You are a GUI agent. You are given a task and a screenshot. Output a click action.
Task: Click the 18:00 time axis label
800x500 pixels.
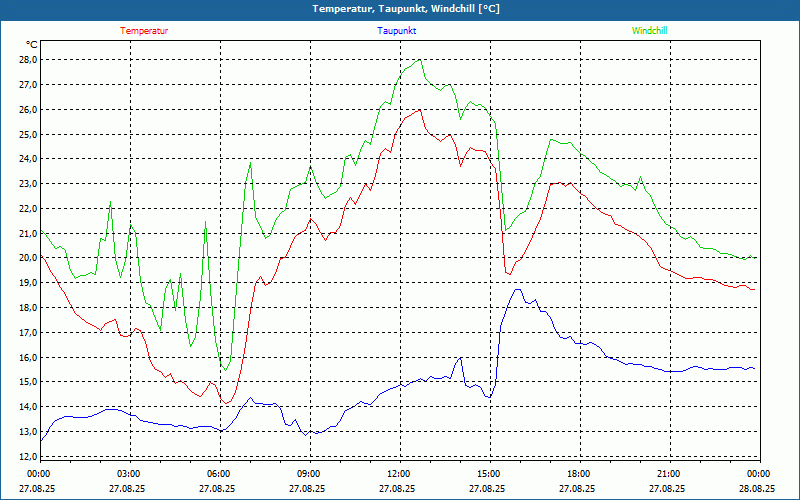tap(578, 474)
